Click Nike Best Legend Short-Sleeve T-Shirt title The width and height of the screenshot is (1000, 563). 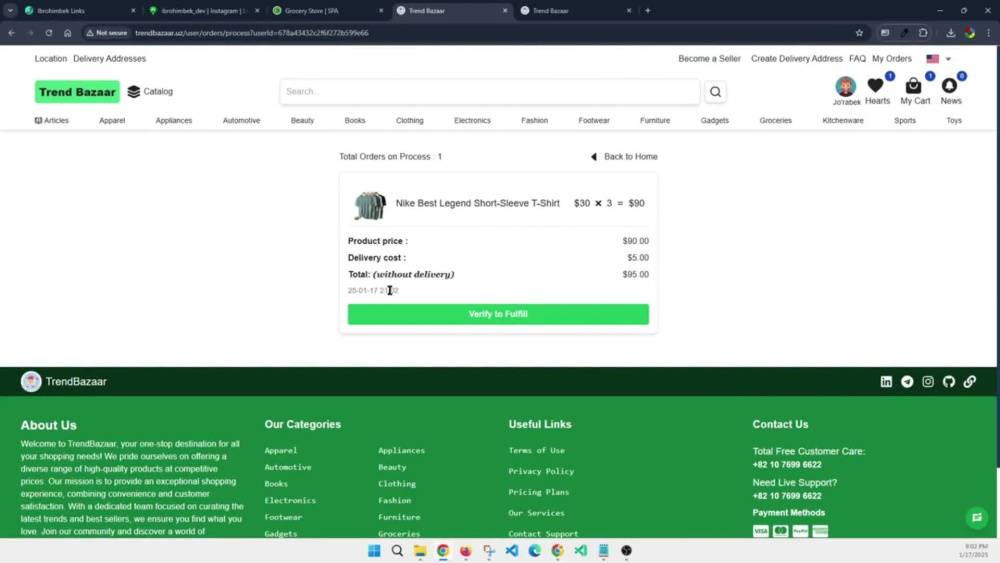tap(477, 203)
